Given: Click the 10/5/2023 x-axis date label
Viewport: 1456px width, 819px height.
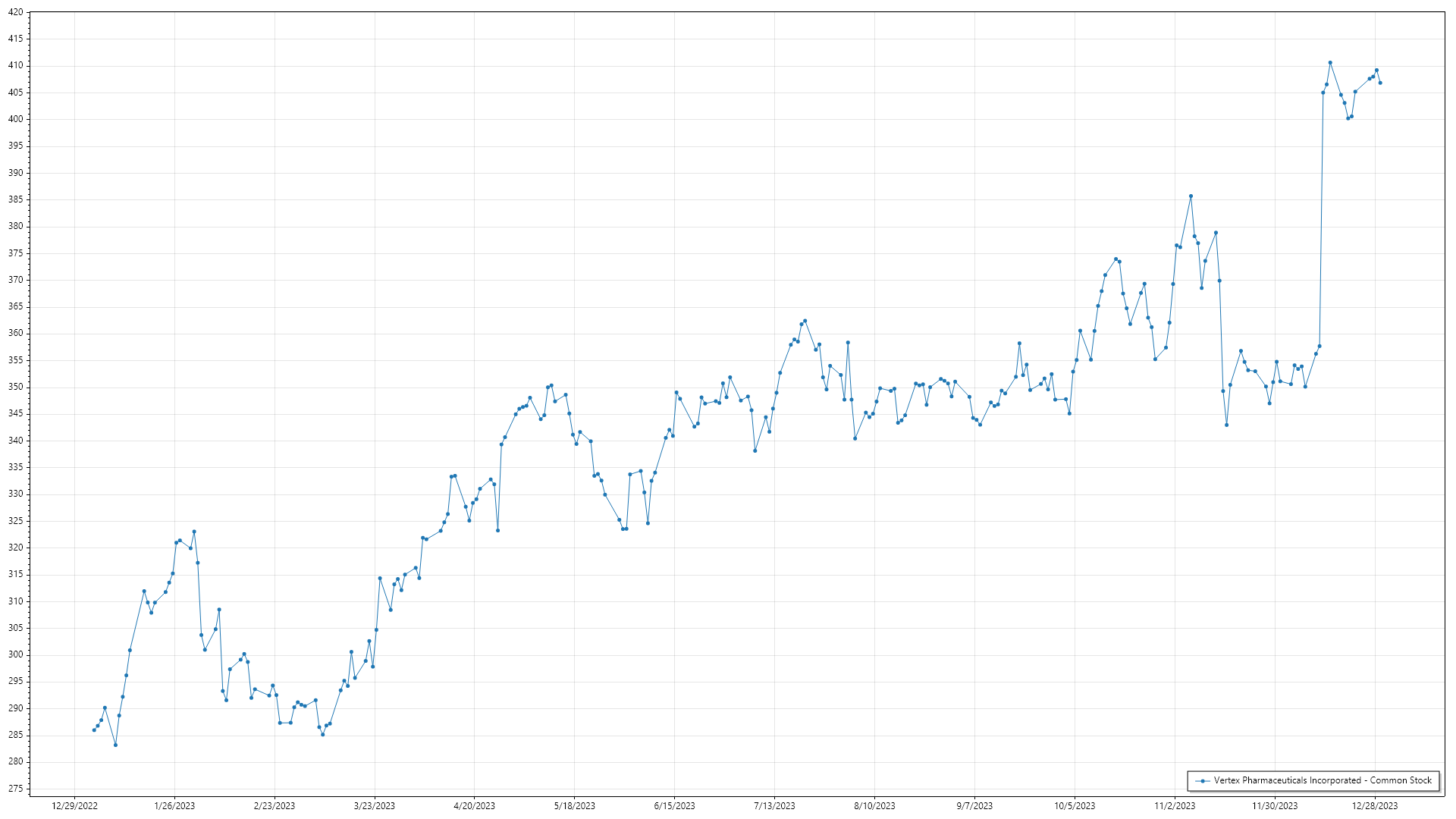Looking at the screenshot, I should pyautogui.click(x=1075, y=806).
